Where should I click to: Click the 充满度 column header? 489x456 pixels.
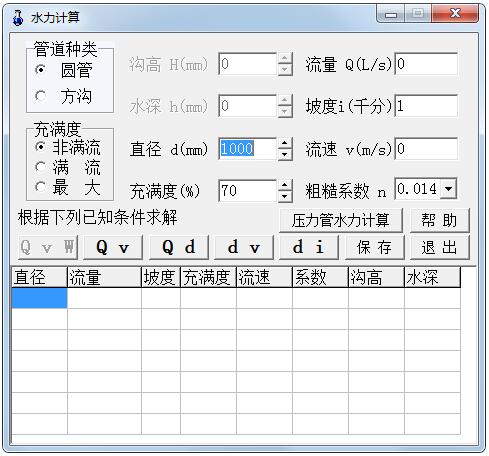tap(208, 277)
